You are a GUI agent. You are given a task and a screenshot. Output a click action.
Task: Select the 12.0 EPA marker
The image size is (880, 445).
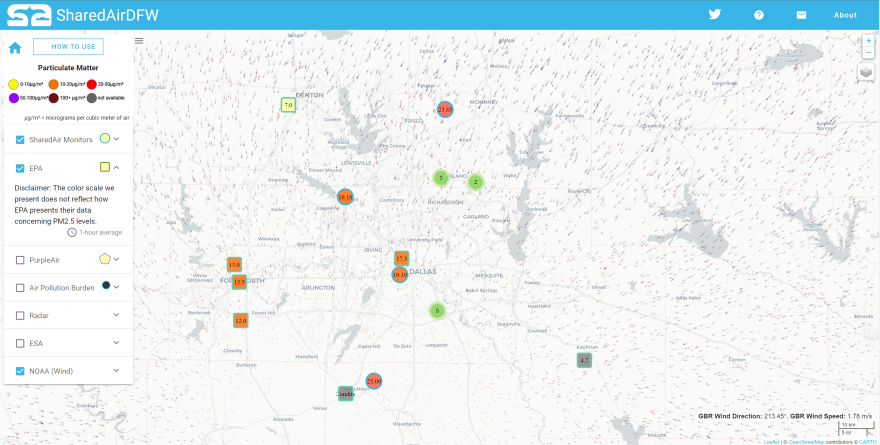click(240, 320)
